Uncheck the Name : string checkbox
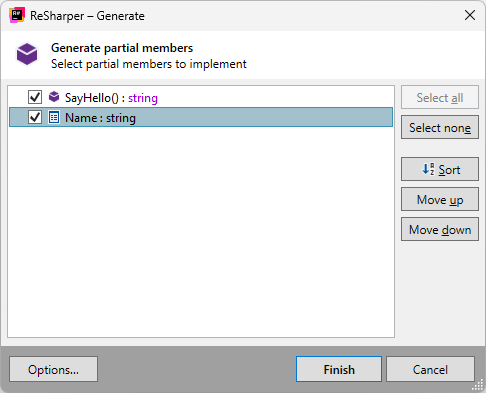 coord(35,117)
